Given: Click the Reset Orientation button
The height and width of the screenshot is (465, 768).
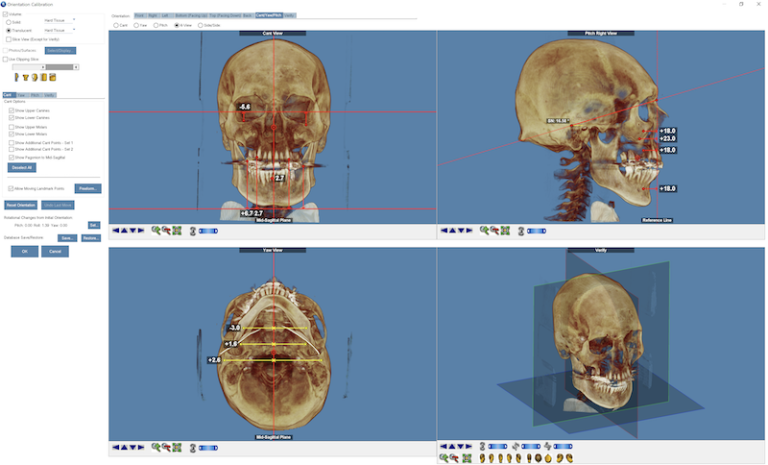Looking at the screenshot, I should (x=20, y=205).
